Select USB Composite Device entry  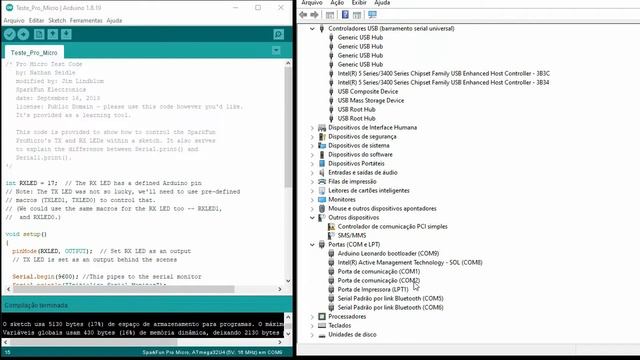coord(368,91)
